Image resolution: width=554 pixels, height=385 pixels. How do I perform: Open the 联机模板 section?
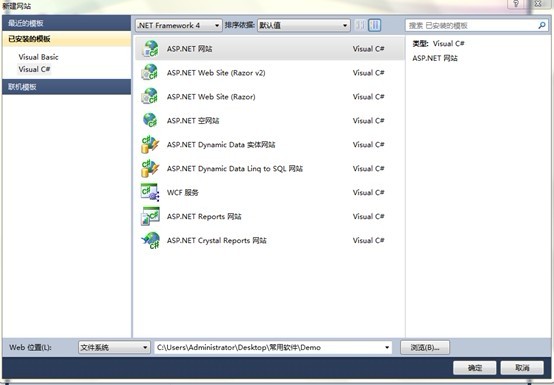click(x=66, y=87)
